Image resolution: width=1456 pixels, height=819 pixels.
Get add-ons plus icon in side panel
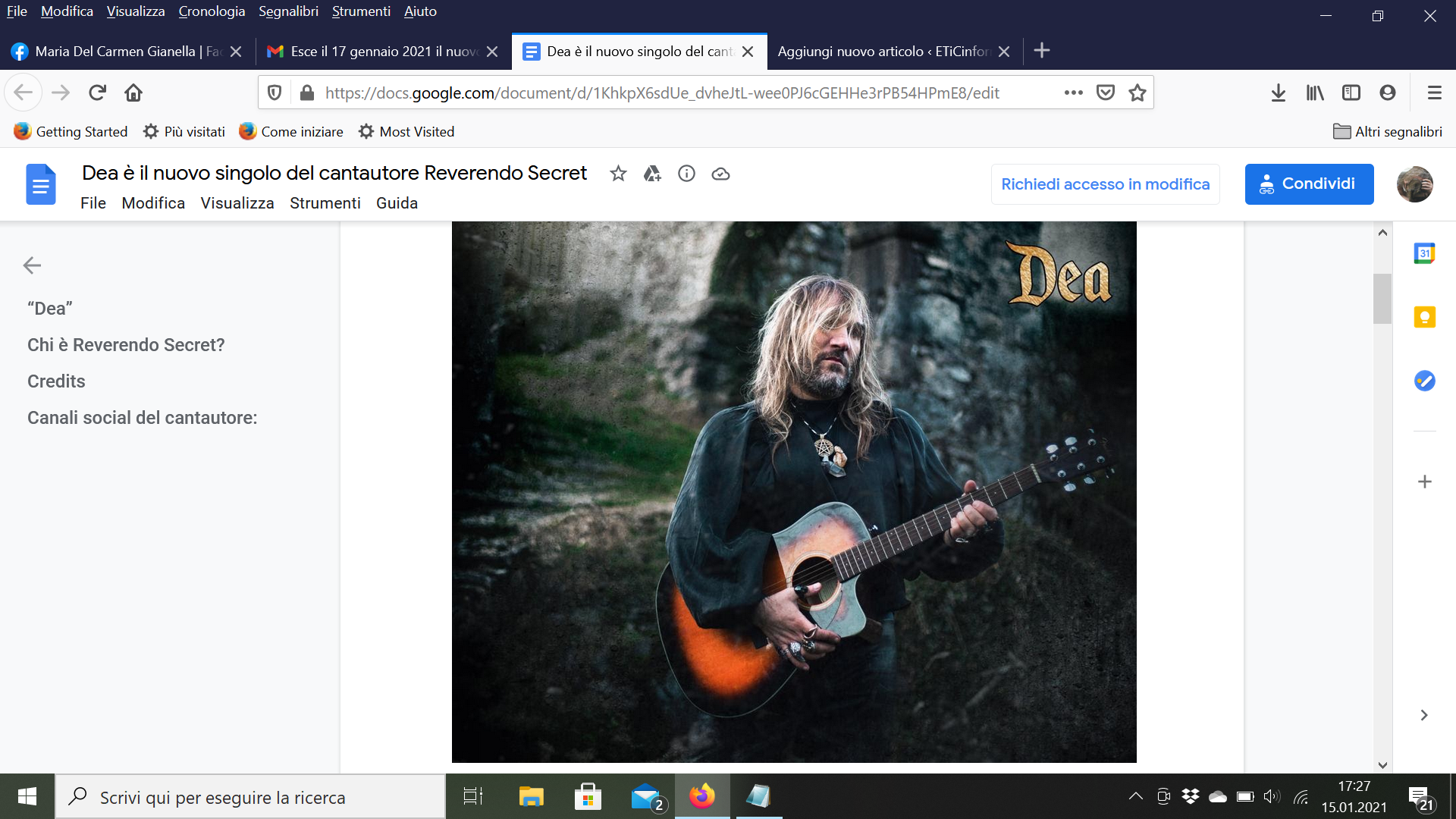[x=1424, y=482]
